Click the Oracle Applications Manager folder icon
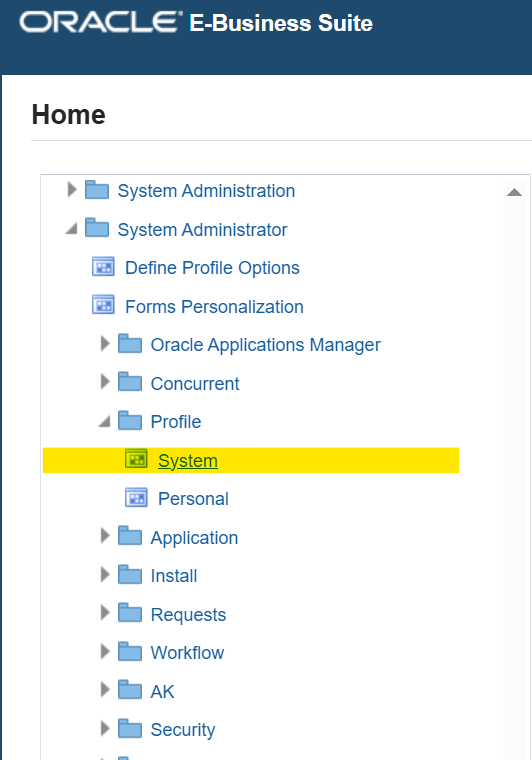The height and width of the screenshot is (760, 532). click(130, 344)
